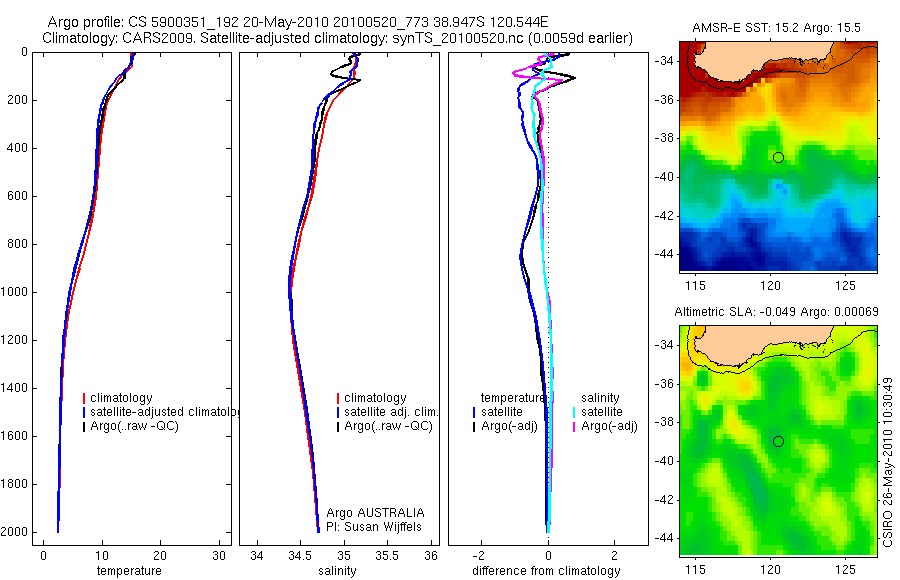Click blue satellite temperature marker in difference legend
The image size is (900, 580).
(x=474, y=412)
